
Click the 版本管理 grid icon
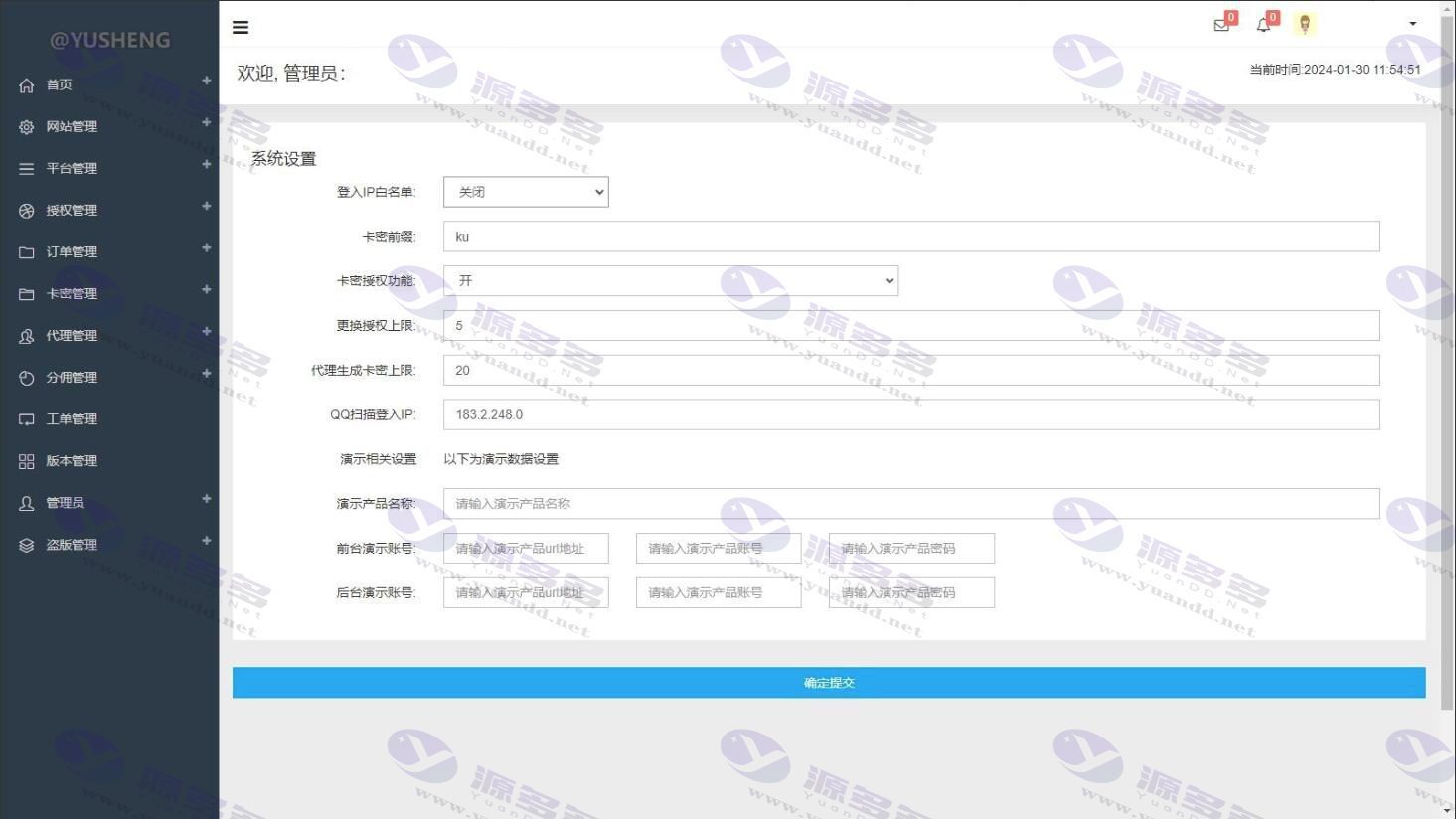coord(27,461)
